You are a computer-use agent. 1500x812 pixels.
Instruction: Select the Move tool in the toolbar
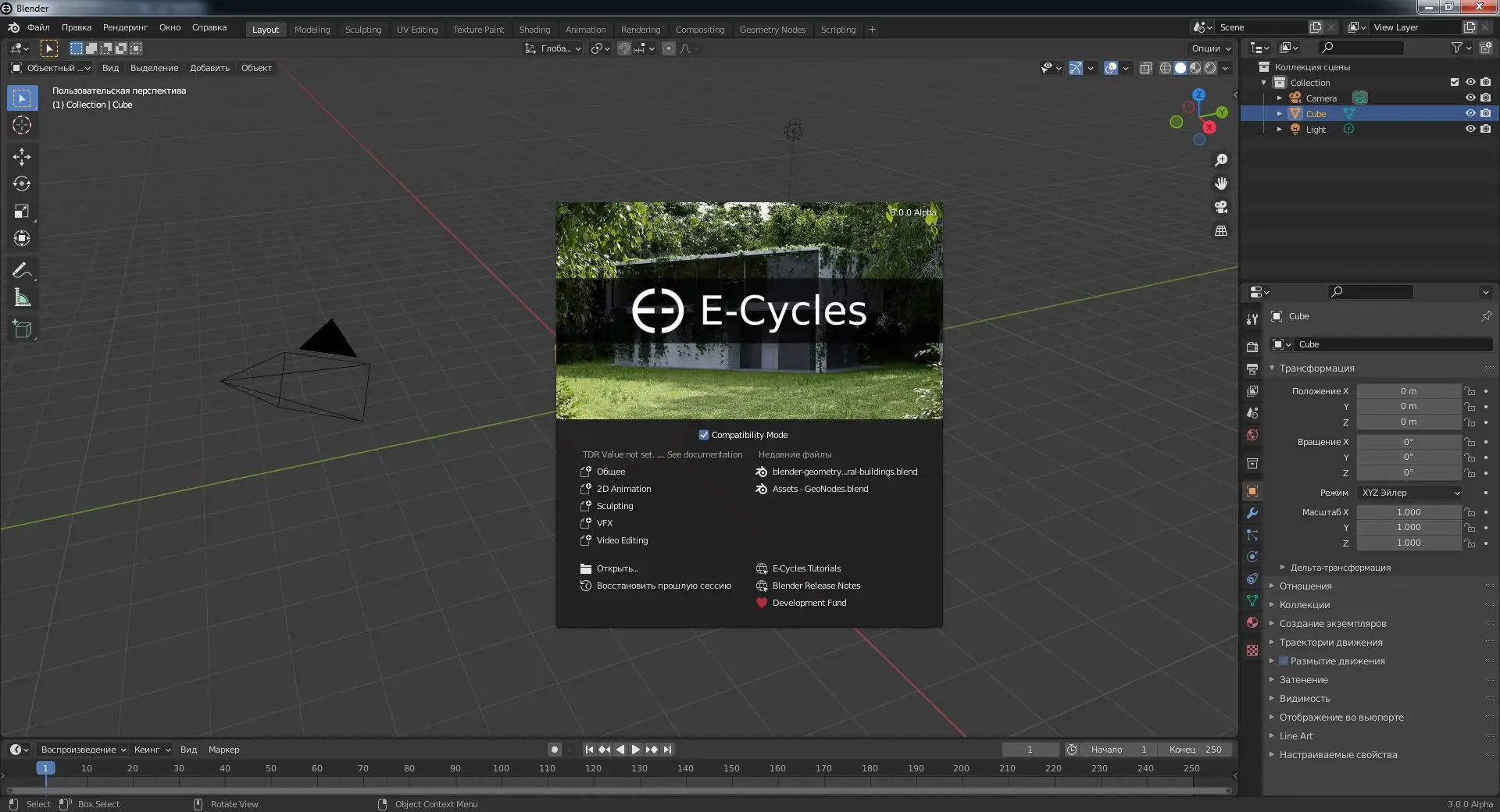tap(22, 157)
